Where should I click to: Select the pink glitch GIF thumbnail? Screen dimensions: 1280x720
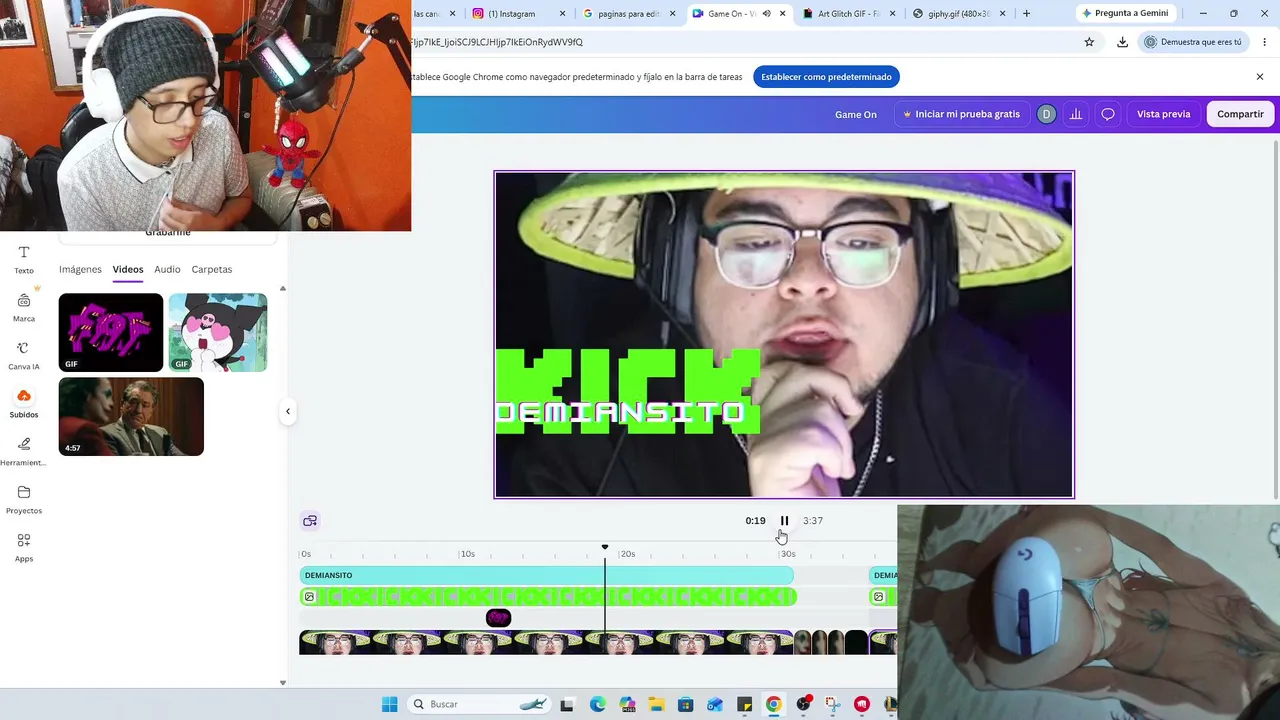point(111,332)
